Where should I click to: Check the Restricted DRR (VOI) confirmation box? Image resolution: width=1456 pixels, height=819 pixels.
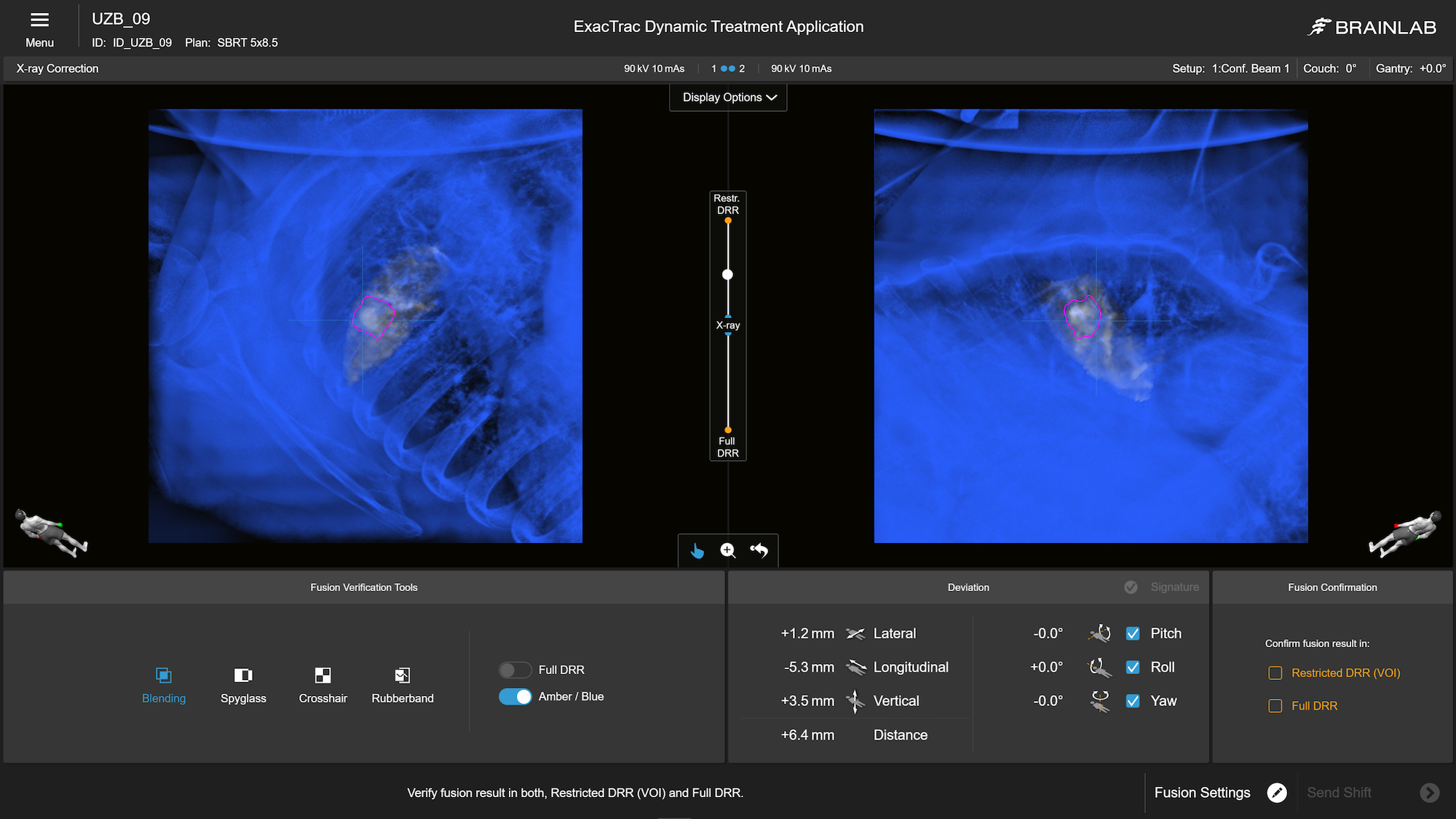(1275, 673)
